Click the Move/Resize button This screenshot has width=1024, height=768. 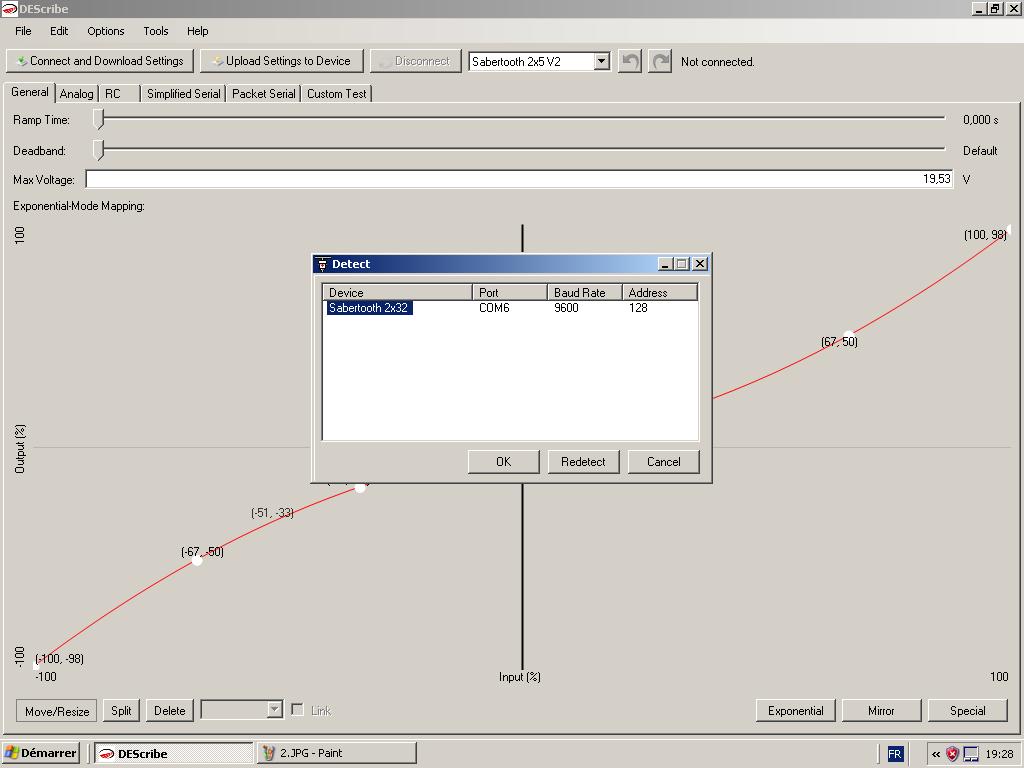click(57, 711)
